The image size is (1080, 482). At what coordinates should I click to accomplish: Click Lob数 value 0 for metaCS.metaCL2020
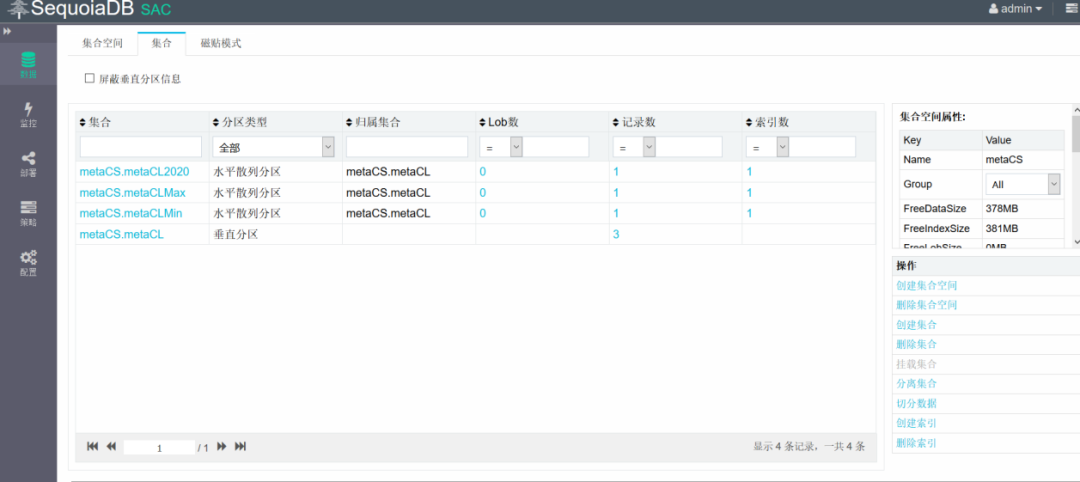(x=483, y=171)
